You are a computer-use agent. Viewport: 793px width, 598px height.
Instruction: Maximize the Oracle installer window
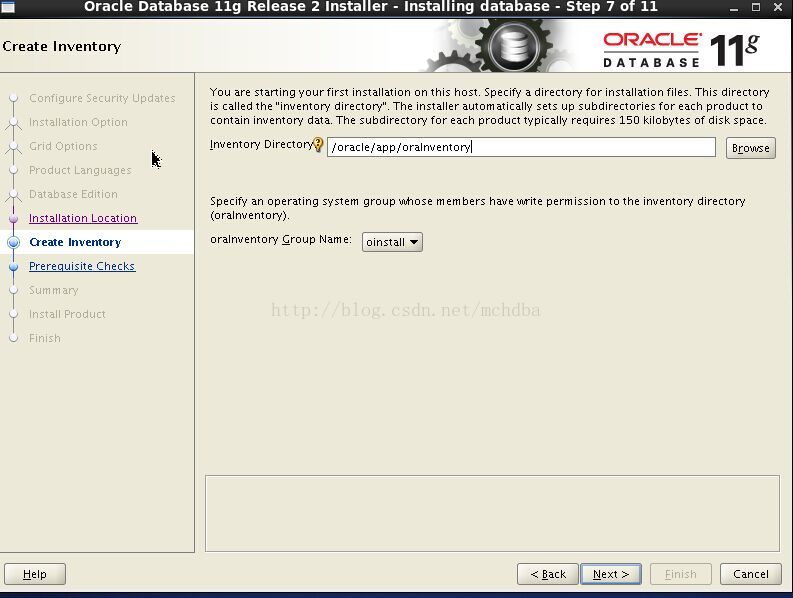pos(756,7)
